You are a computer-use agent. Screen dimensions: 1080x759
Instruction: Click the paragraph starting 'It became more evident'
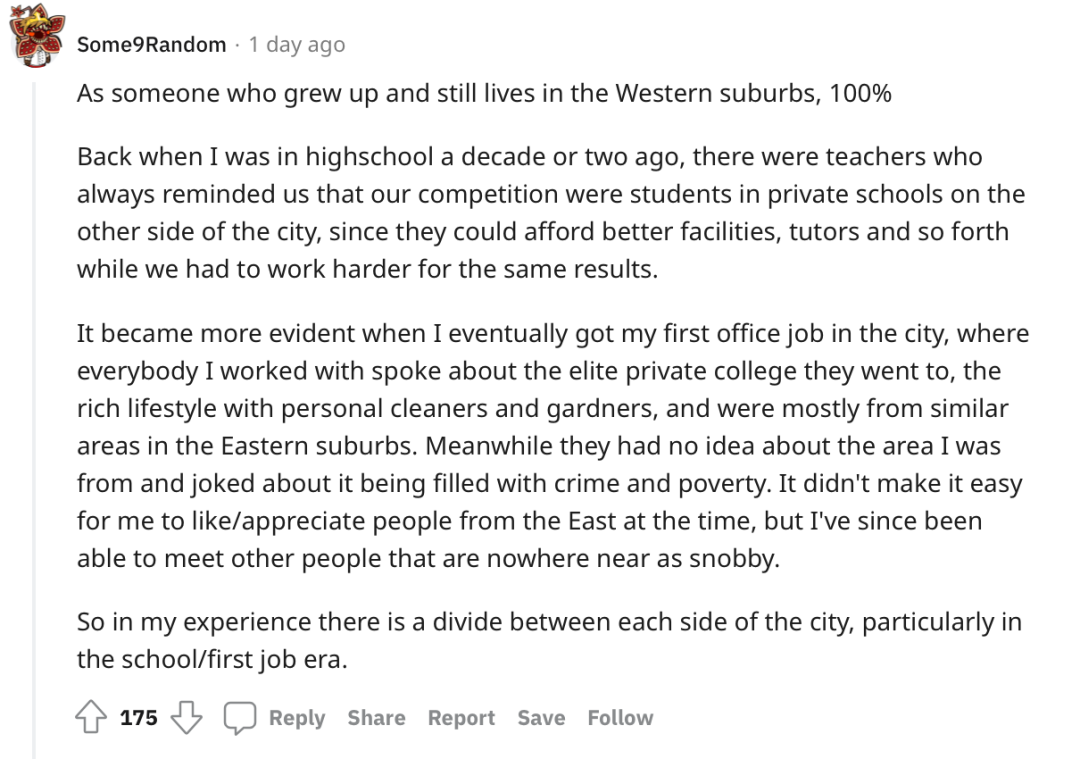[x=553, y=446]
